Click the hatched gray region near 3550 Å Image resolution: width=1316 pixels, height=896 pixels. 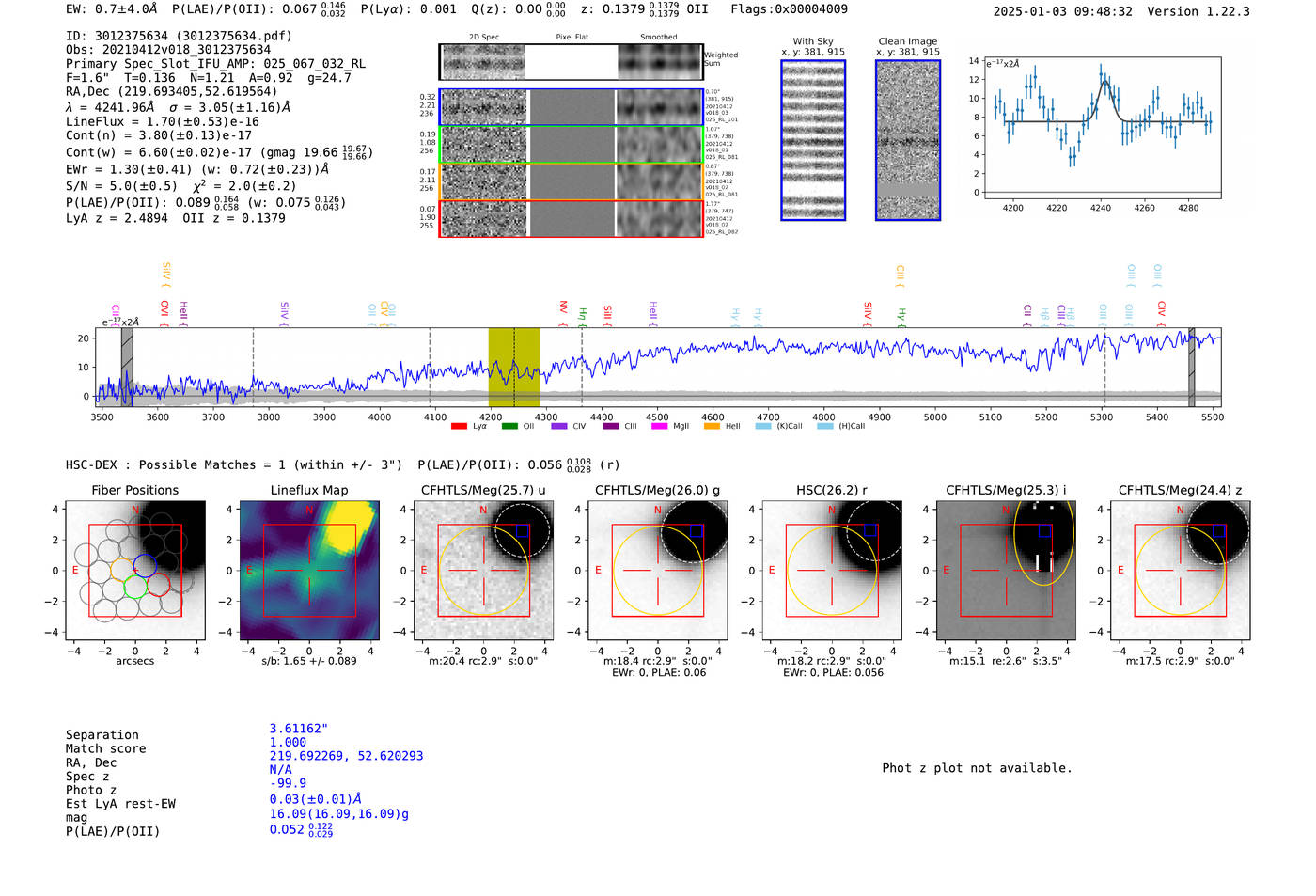pos(127,367)
